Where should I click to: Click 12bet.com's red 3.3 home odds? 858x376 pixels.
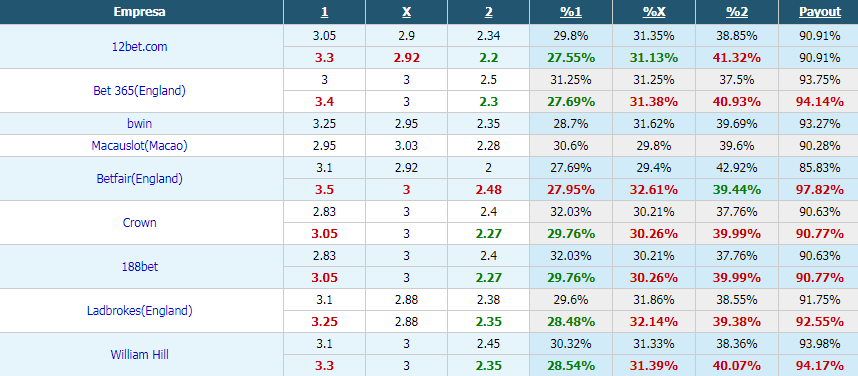(324, 58)
